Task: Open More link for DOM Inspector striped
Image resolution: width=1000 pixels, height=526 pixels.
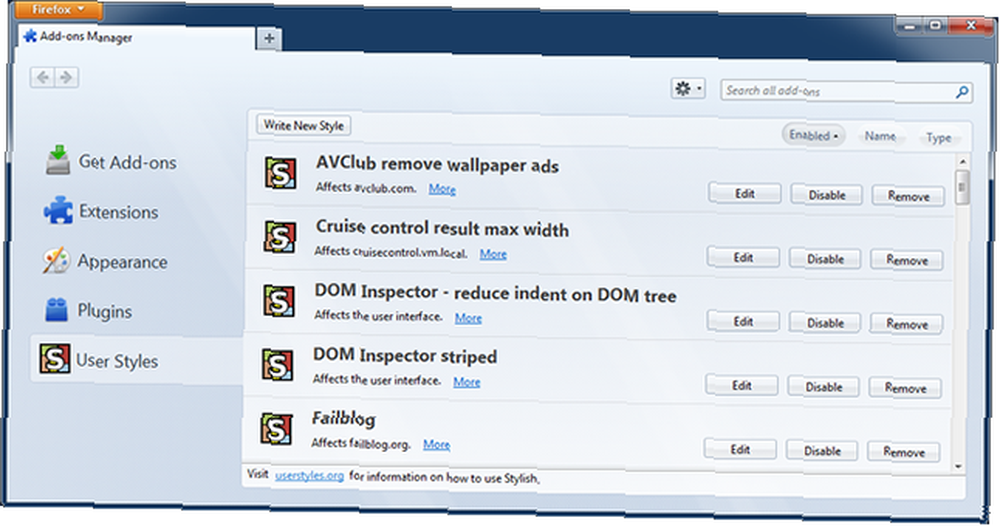Action: (x=467, y=381)
